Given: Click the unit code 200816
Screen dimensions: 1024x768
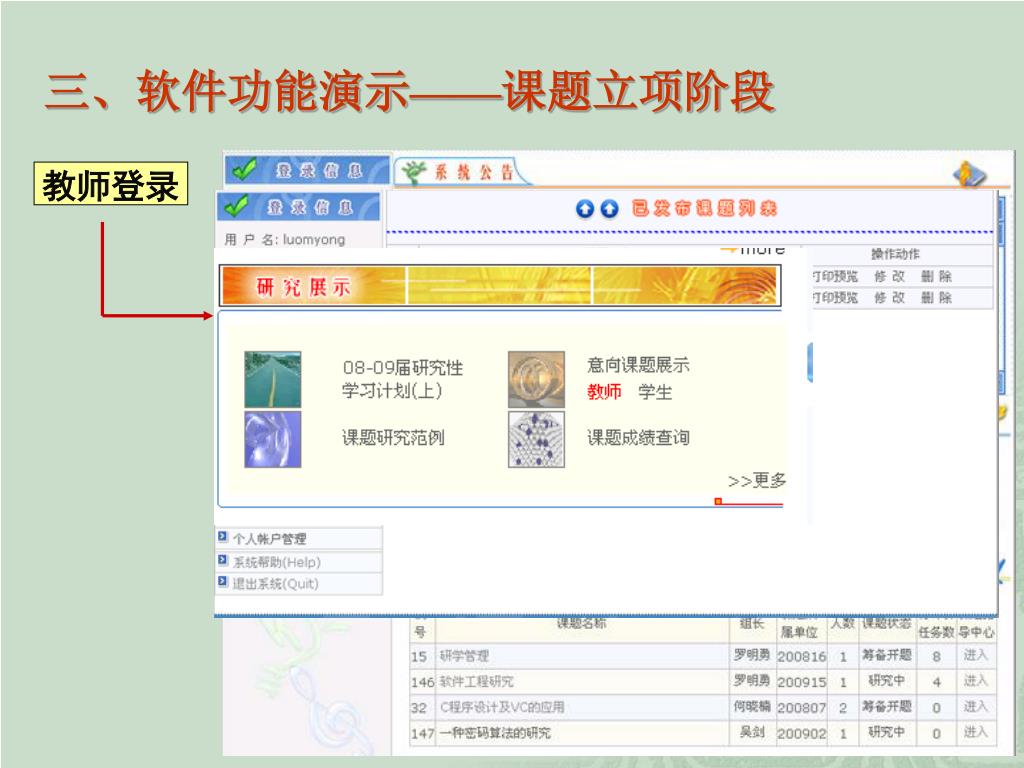Looking at the screenshot, I should pyautogui.click(x=801, y=656).
